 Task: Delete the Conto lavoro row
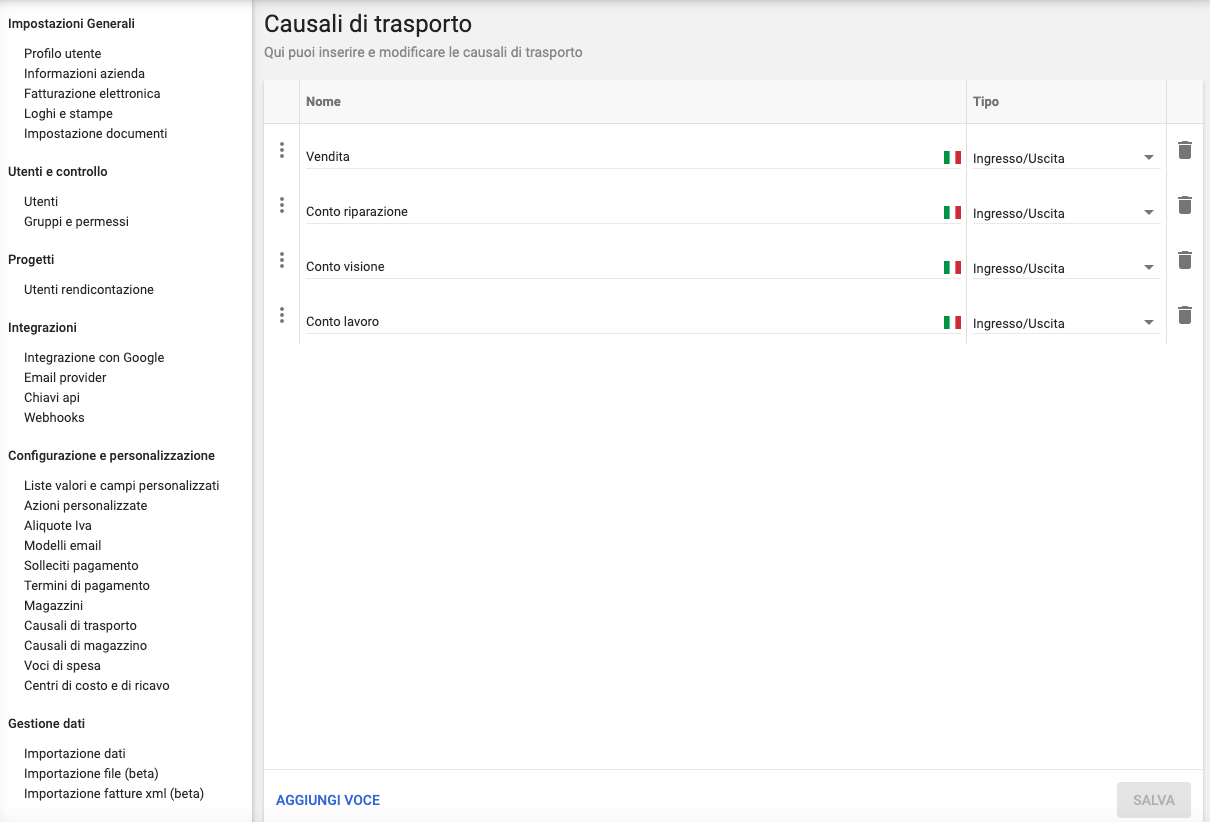tap(1185, 315)
